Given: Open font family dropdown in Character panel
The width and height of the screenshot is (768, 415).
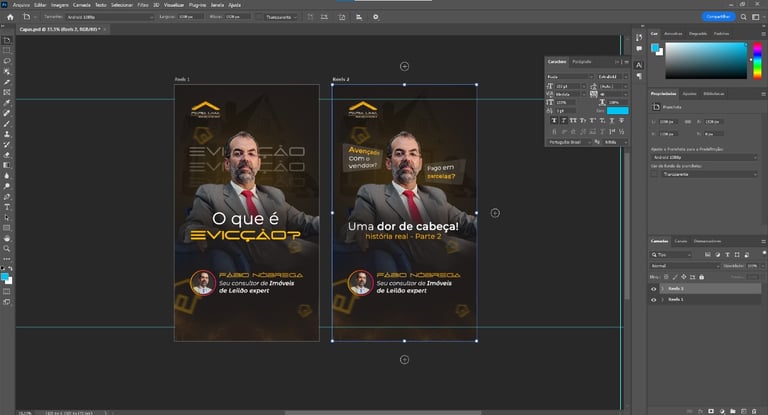Looking at the screenshot, I should (x=570, y=77).
